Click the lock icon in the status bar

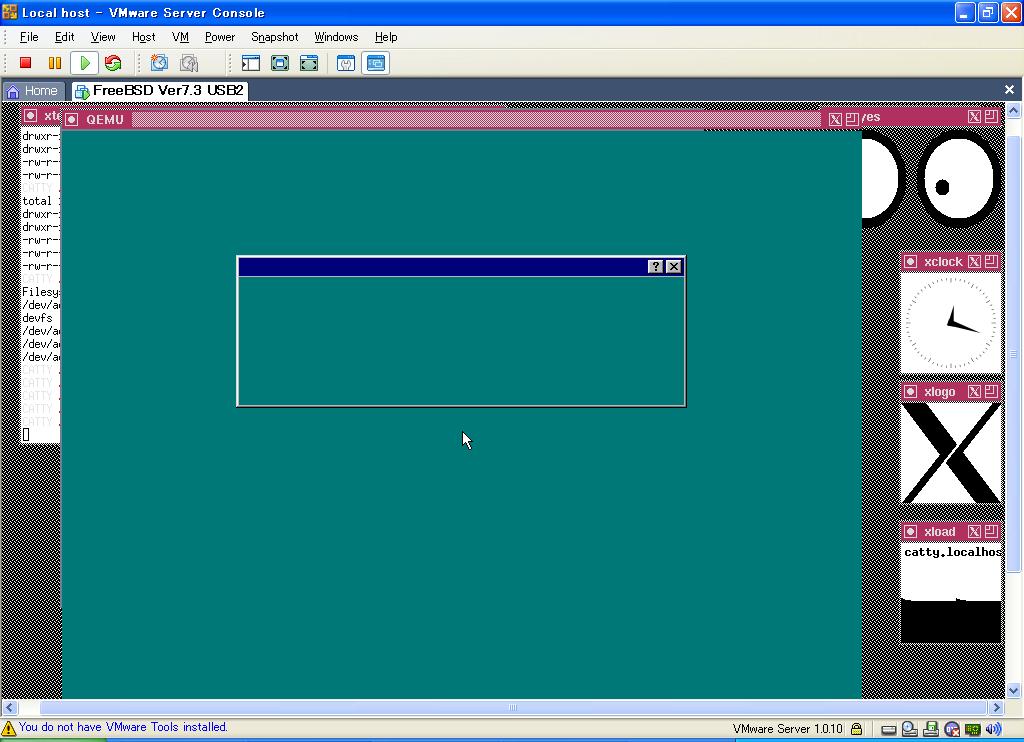coord(857,729)
